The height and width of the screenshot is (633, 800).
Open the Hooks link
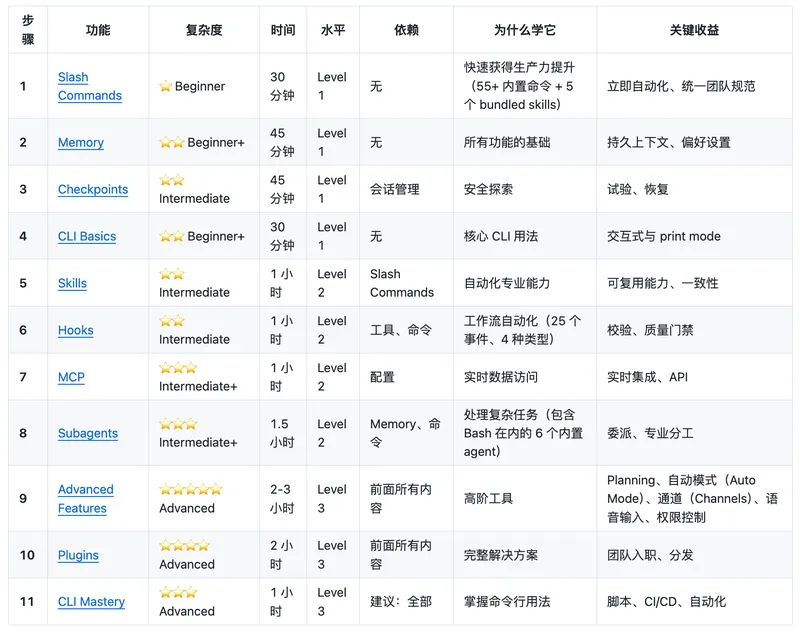(x=76, y=330)
